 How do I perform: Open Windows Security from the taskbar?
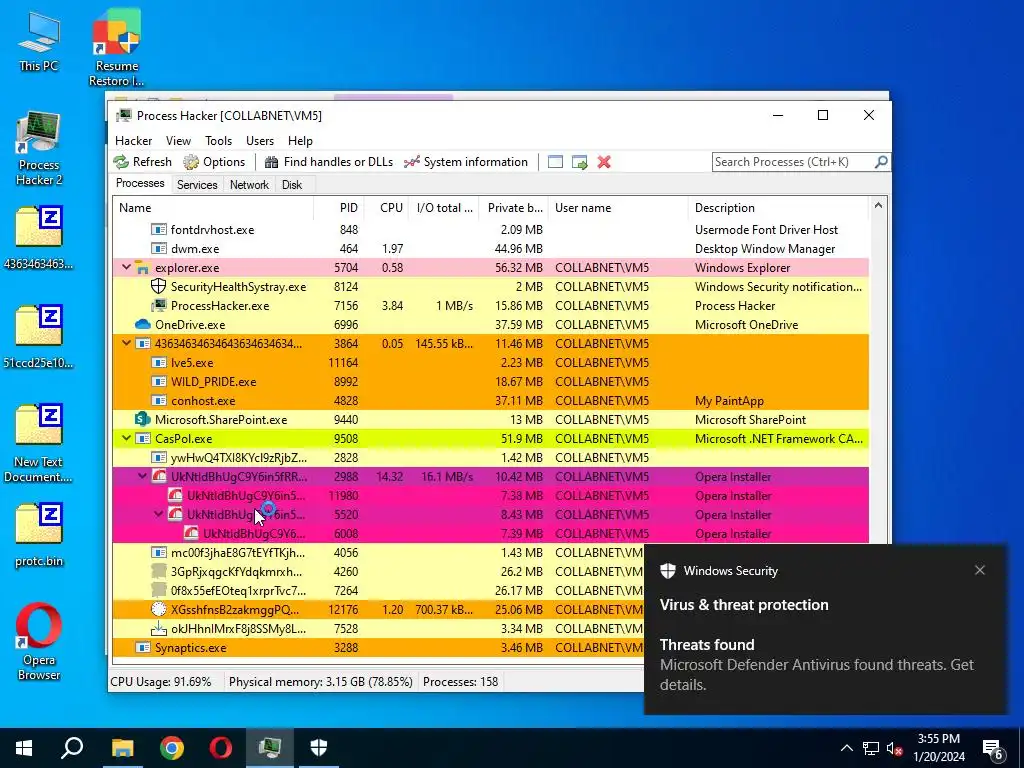319,748
